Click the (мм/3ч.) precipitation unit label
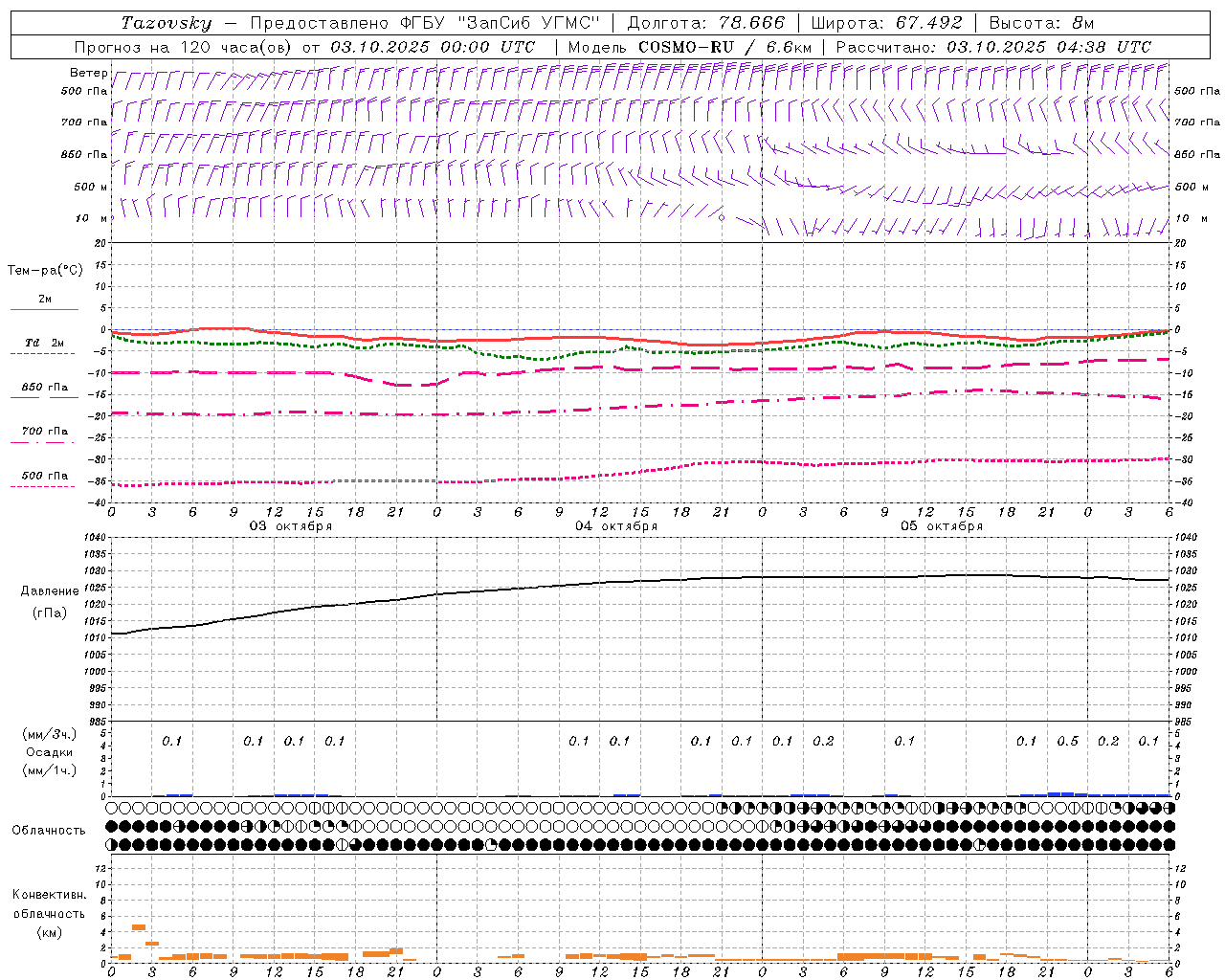Image resolution: width=1225 pixels, height=980 pixels. 50,734
